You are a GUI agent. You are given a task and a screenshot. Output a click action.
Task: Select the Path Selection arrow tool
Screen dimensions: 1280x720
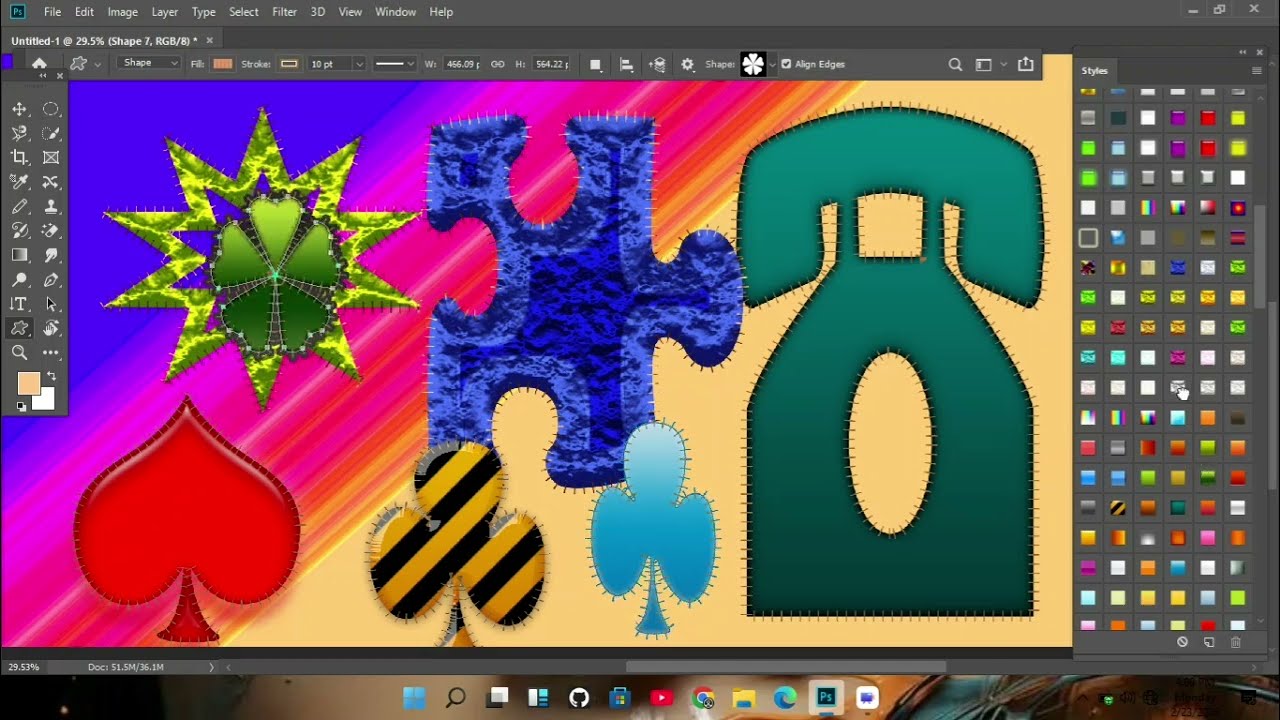coord(51,304)
